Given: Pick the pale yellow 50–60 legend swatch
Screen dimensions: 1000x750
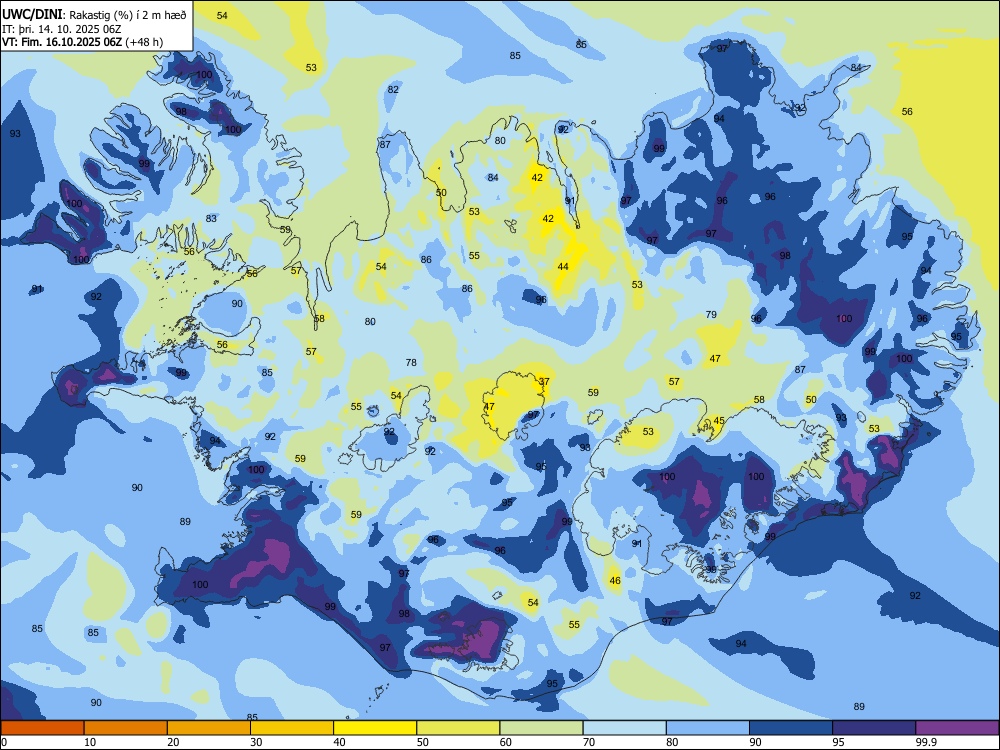Looking at the screenshot, I should (x=458, y=728).
